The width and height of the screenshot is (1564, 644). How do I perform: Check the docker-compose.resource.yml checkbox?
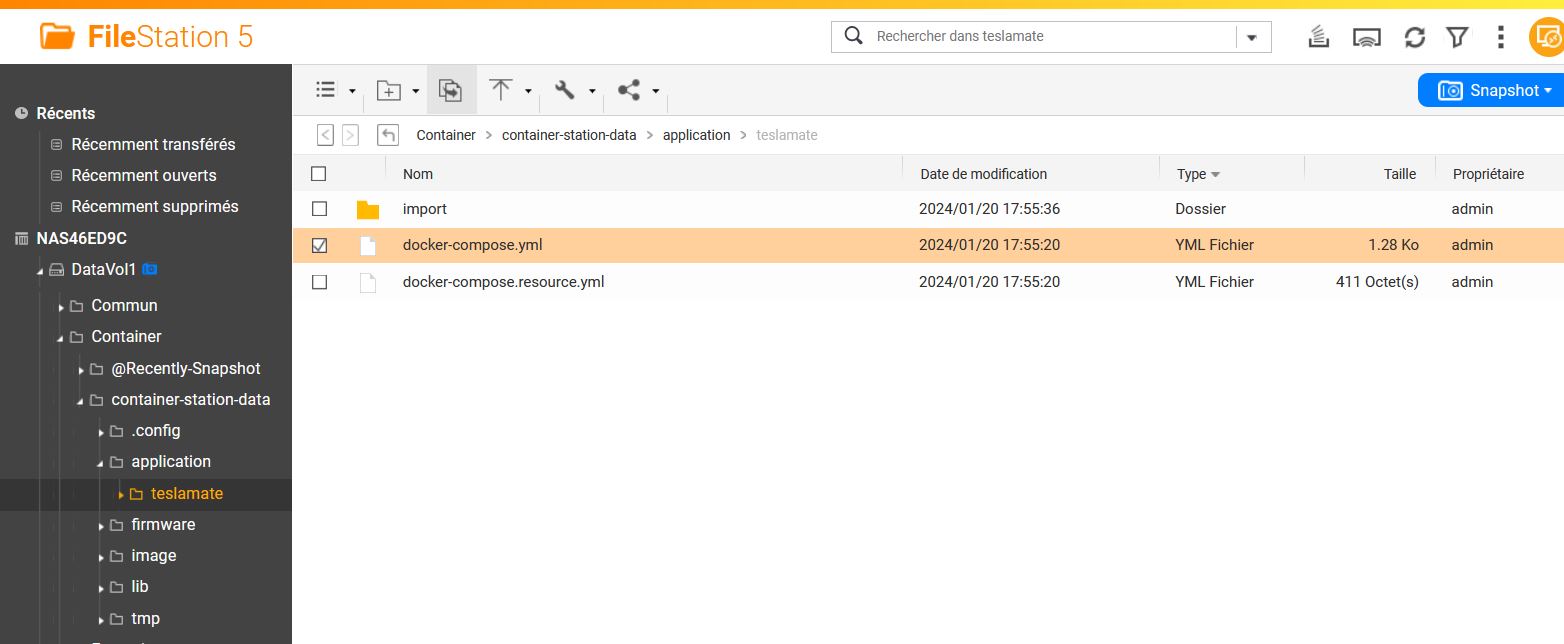(x=319, y=282)
